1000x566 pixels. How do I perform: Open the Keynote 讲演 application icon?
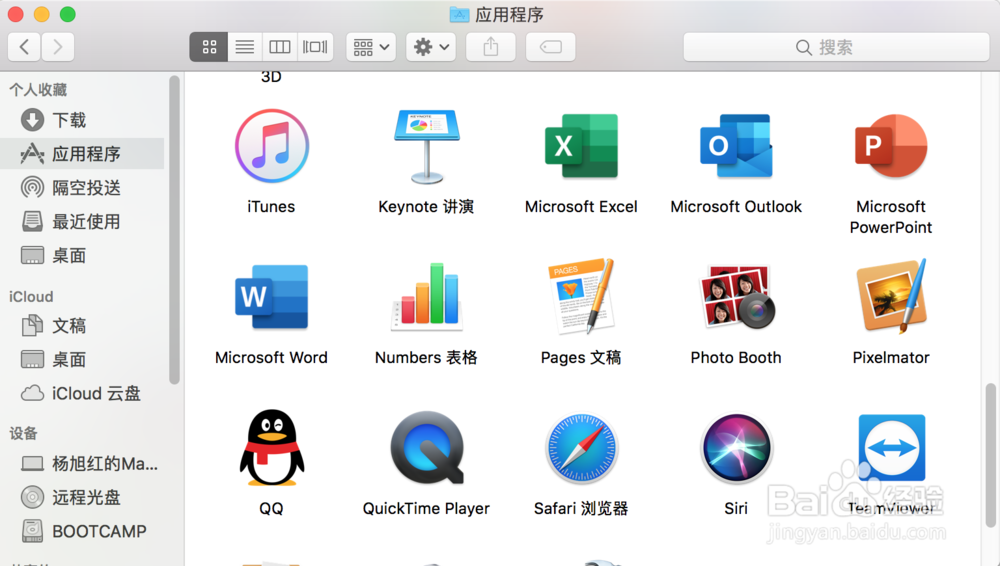(x=426, y=146)
